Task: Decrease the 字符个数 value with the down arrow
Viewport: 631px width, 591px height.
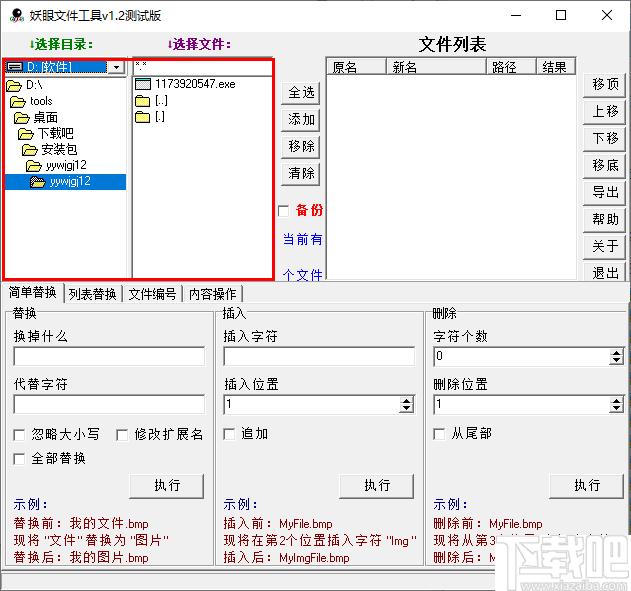Action: tap(616, 361)
